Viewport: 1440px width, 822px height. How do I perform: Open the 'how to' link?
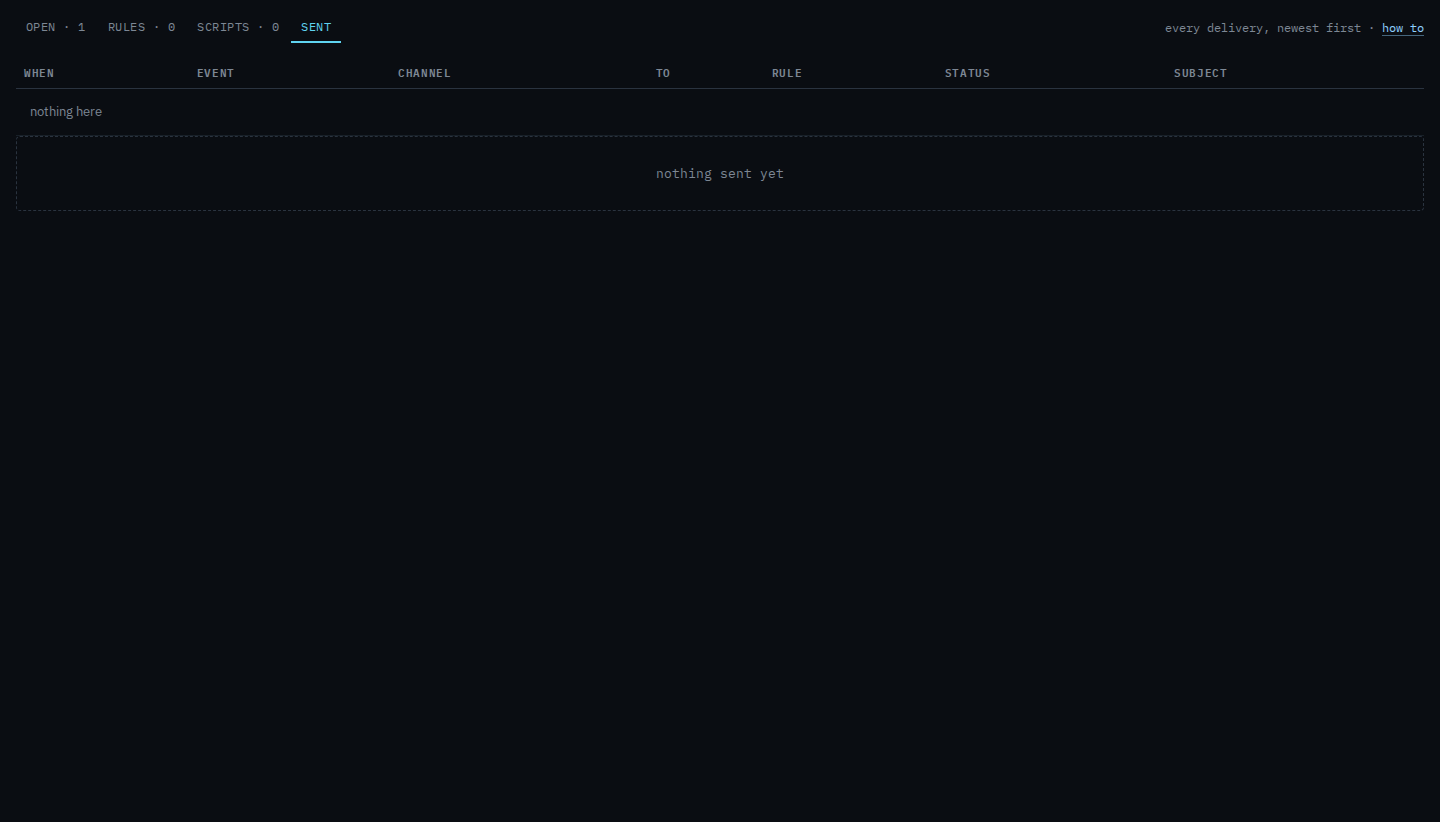coord(1402,28)
